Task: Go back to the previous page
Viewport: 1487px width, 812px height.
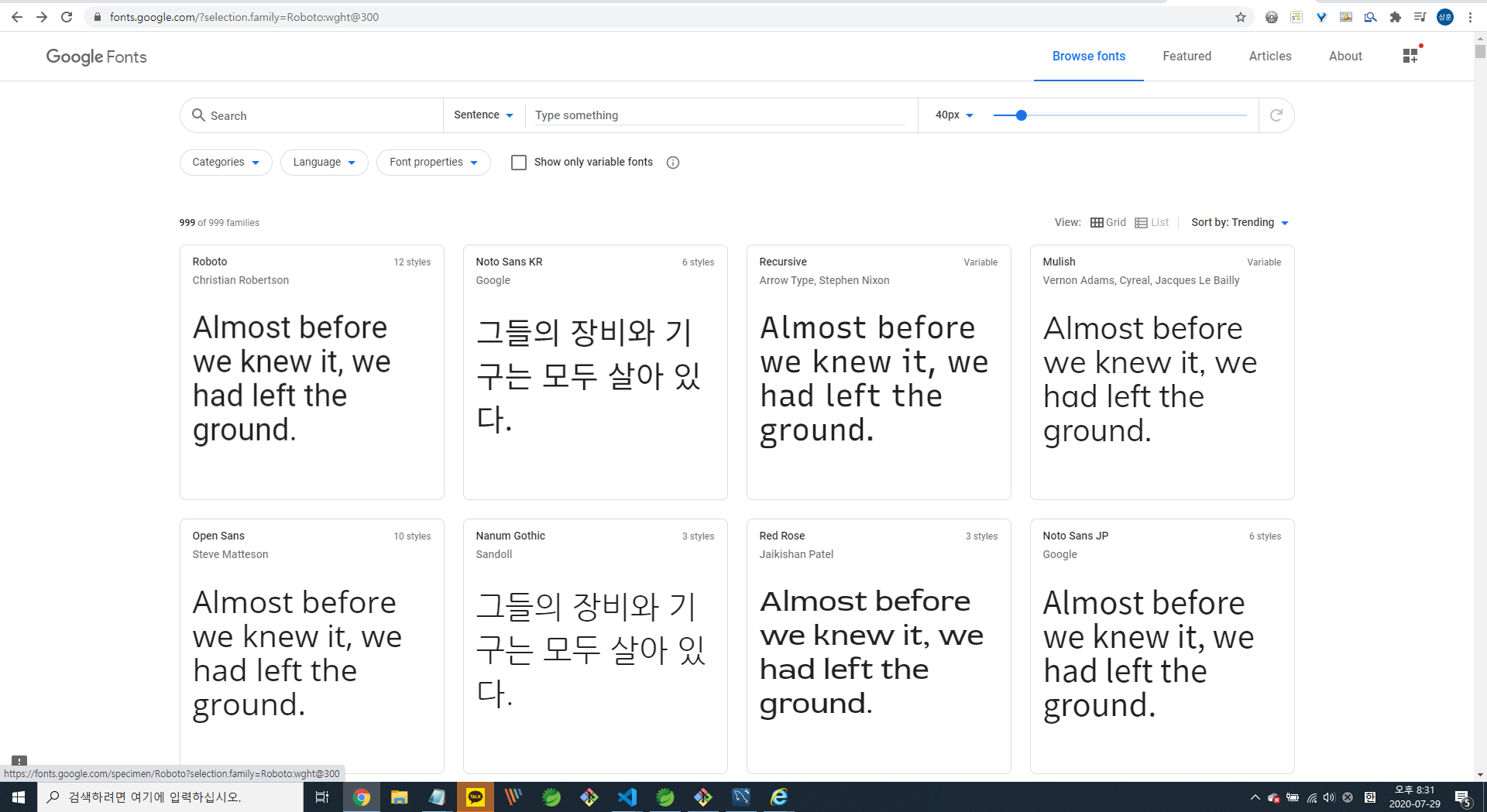Action: pos(17,17)
